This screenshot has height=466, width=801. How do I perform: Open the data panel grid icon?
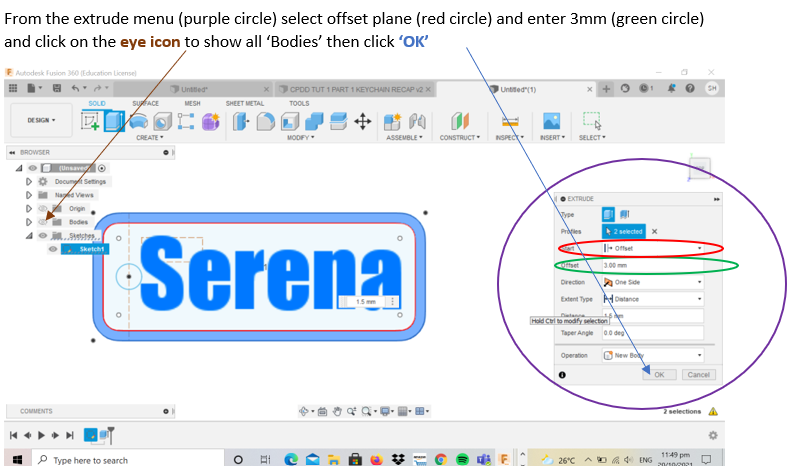pyautogui.click(x=13, y=88)
